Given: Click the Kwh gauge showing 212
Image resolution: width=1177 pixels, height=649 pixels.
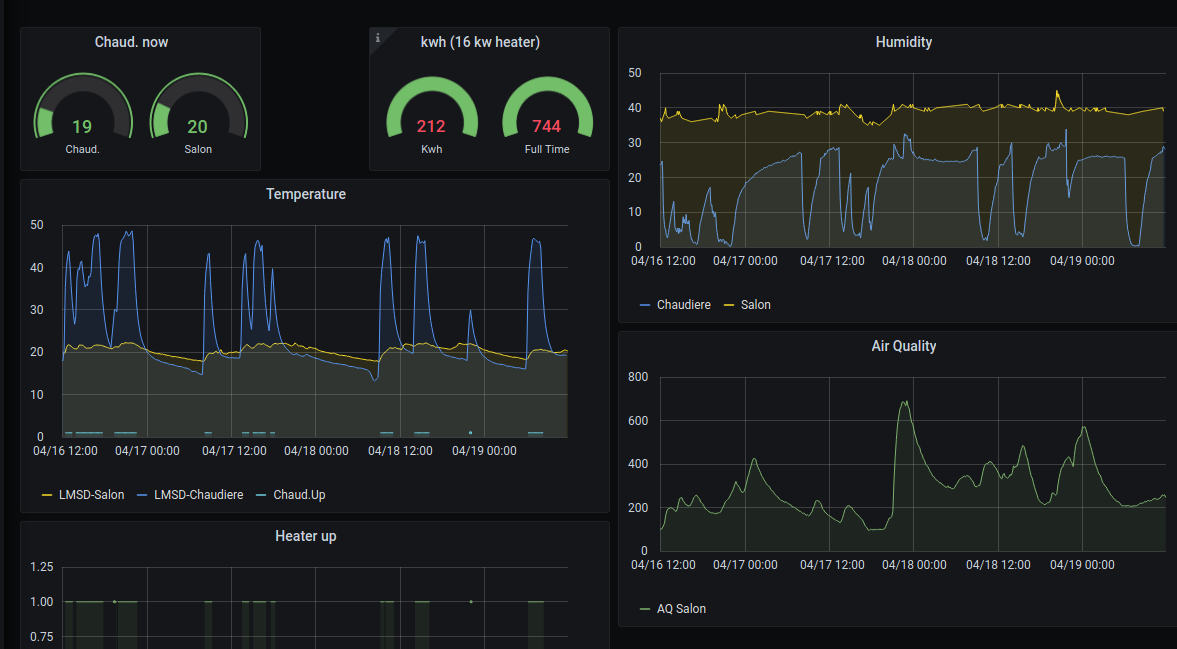Looking at the screenshot, I should coord(432,107).
